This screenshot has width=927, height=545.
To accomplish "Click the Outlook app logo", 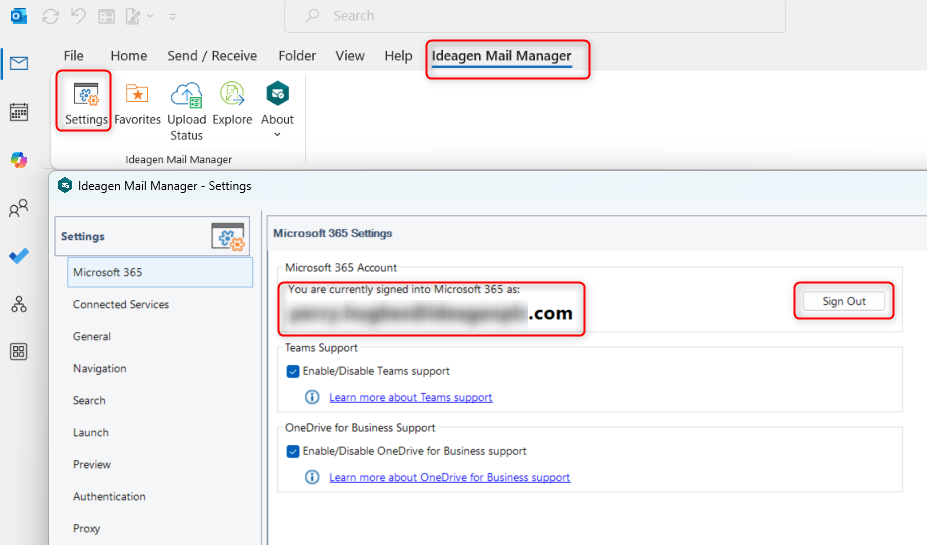I will 19,16.
